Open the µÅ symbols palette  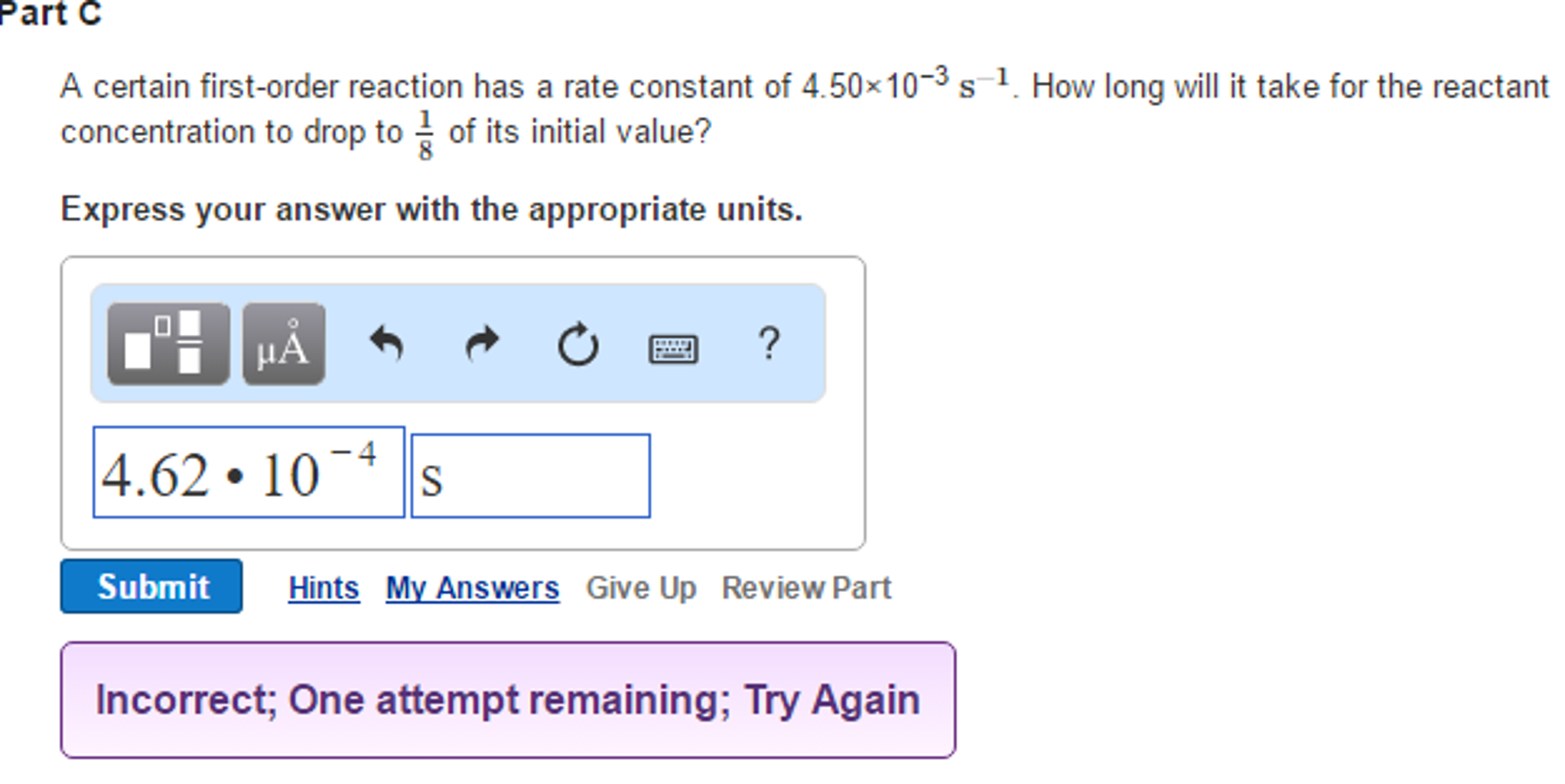click(284, 344)
